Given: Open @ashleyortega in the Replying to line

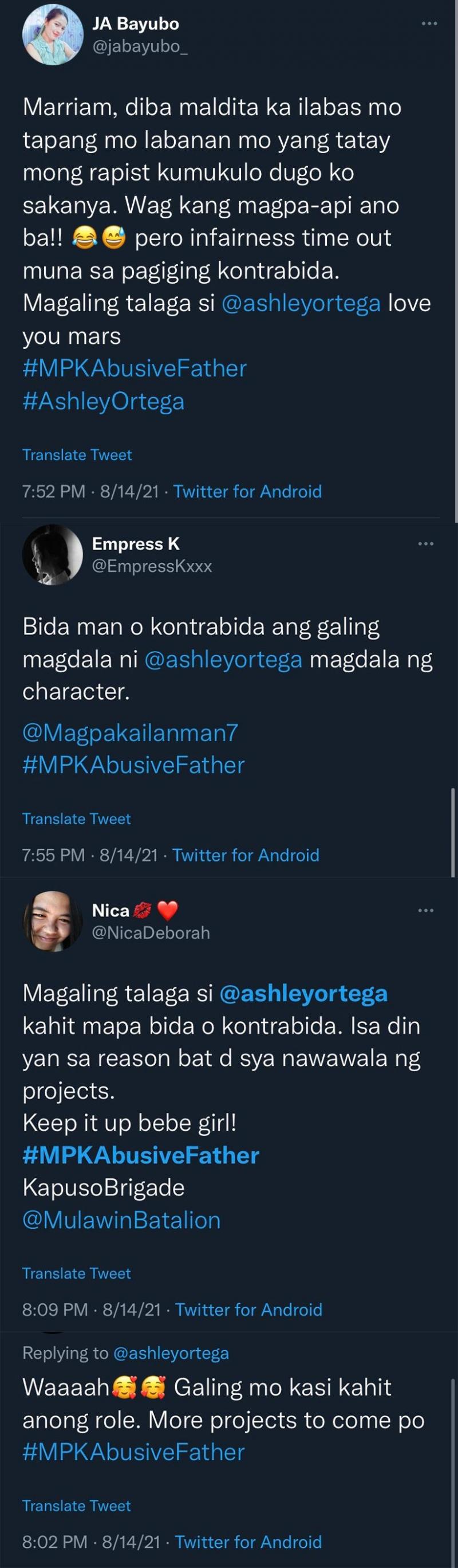Looking at the screenshot, I should click(x=171, y=1354).
